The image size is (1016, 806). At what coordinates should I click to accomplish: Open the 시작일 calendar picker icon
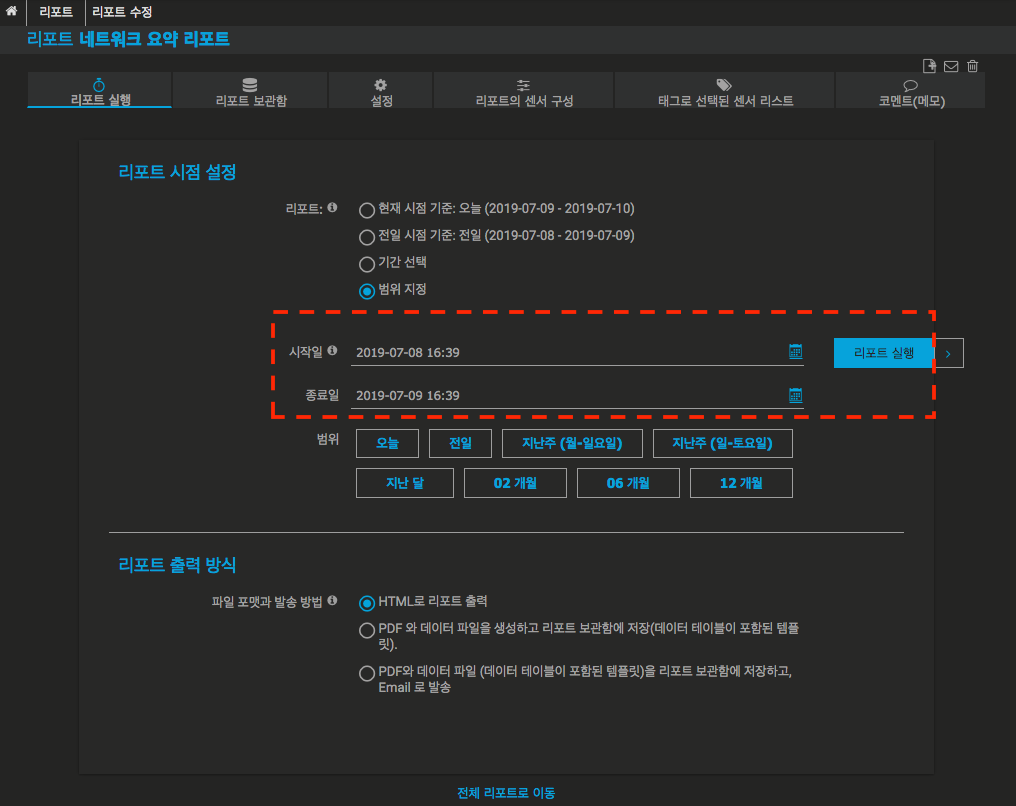pyautogui.click(x=795, y=352)
